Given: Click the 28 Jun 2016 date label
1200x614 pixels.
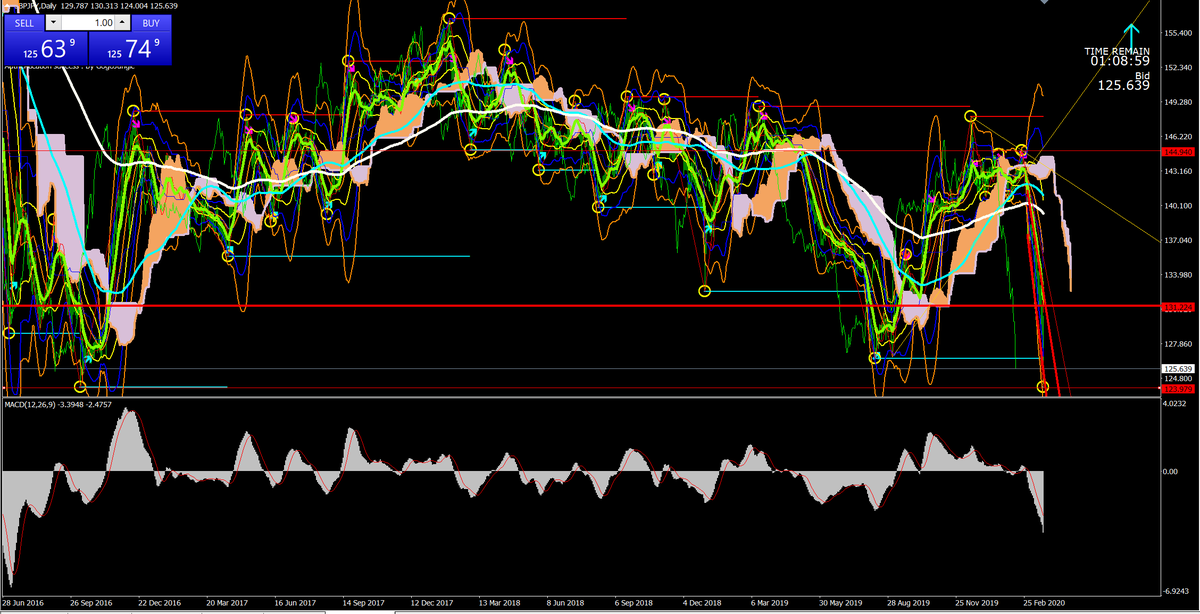Looking at the screenshot, I should pyautogui.click(x=24, y=604).
